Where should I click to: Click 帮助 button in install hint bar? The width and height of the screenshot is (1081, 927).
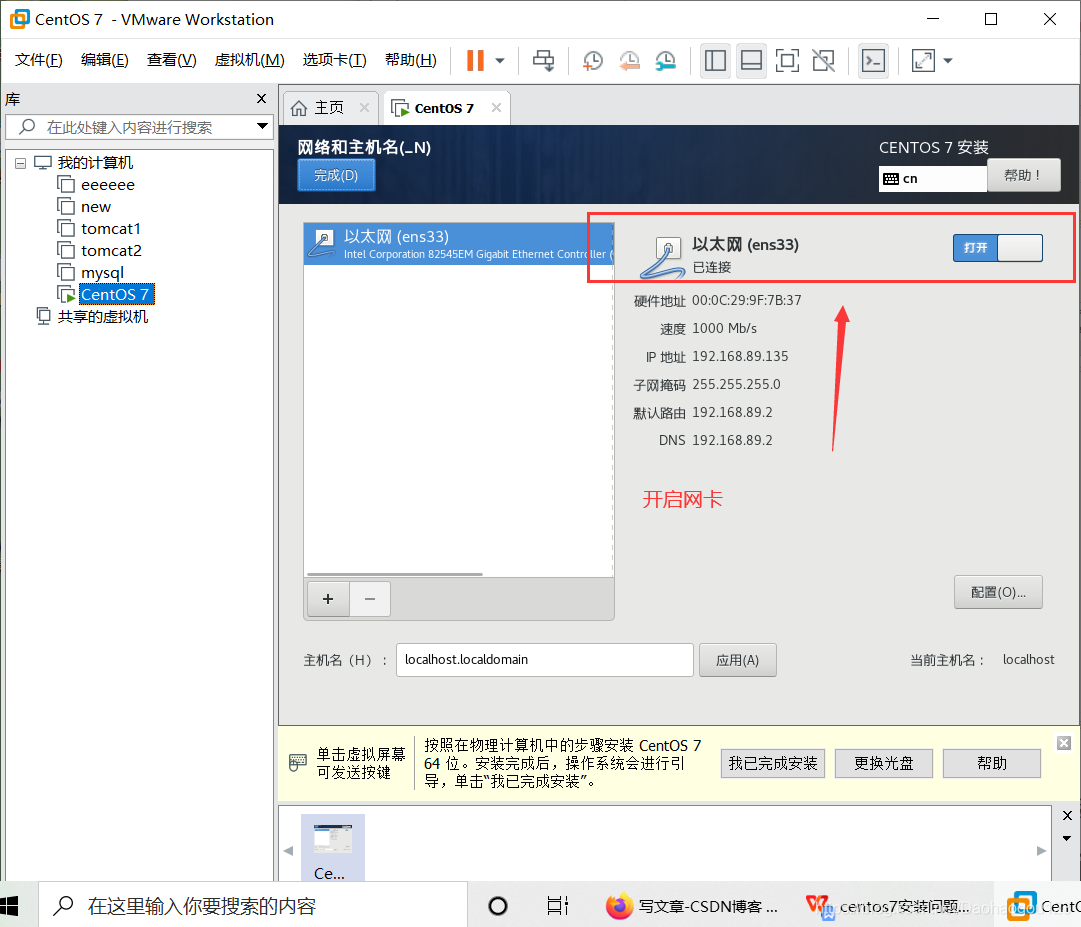[992, 764]
